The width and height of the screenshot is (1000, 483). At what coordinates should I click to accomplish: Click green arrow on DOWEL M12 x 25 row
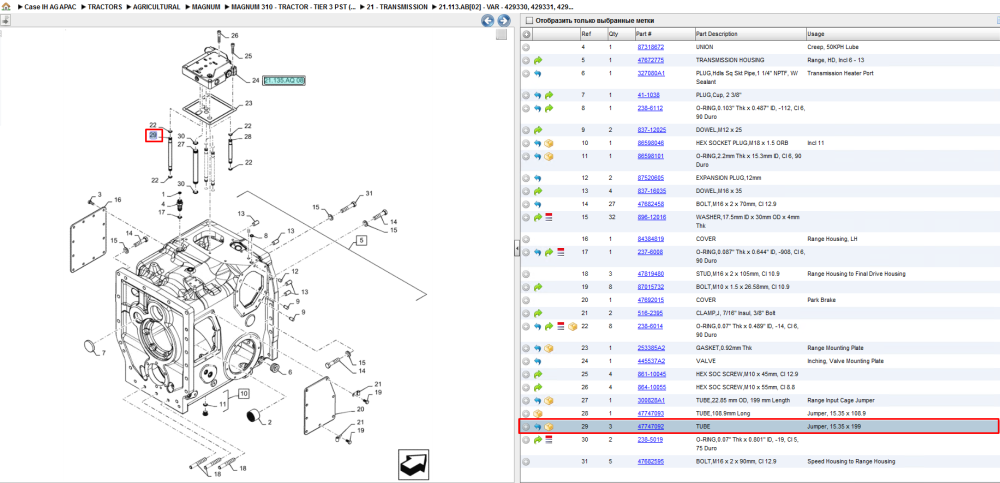[x=538, y=130]
